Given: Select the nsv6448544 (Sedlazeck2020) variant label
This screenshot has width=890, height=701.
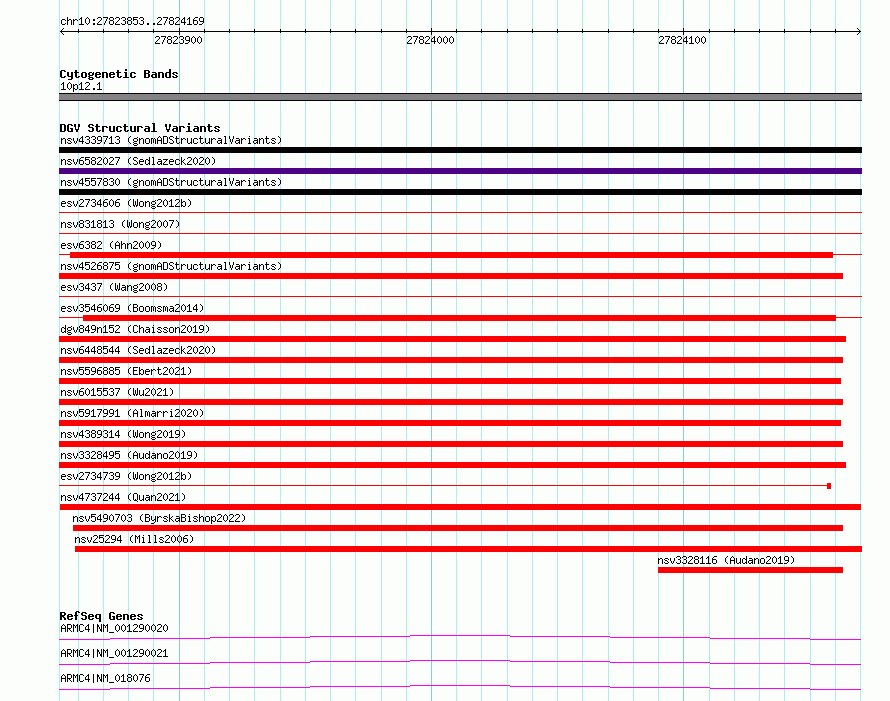Looking at the screenshot, I should coord(138,350).
